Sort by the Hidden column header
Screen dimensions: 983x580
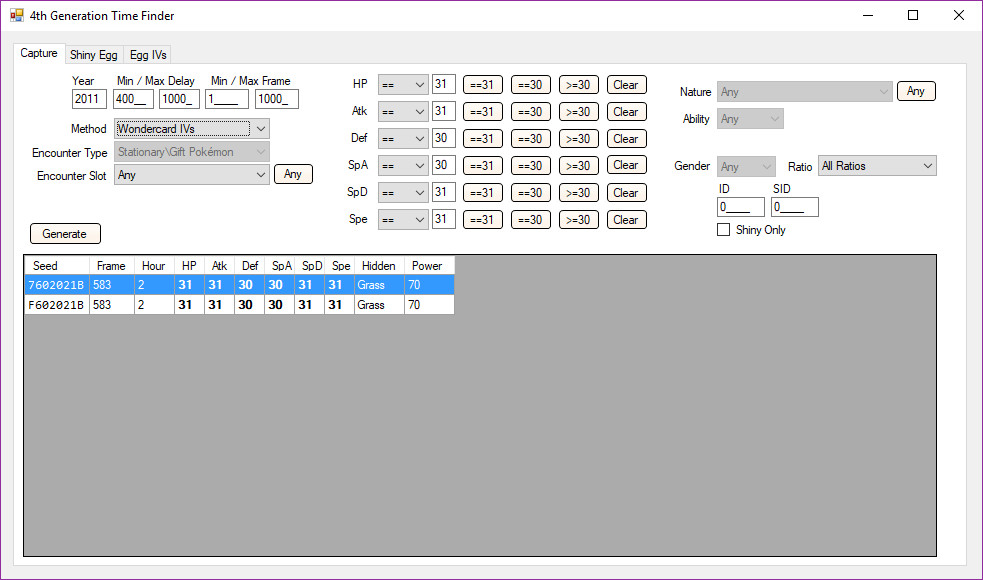tap(379, 266)
